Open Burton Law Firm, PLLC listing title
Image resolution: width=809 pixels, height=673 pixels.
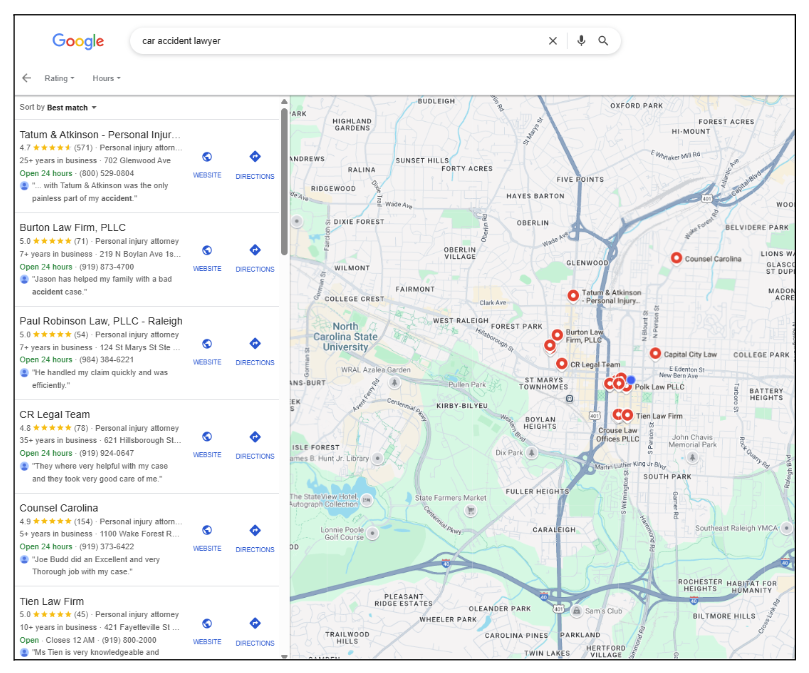pos(72,228)
